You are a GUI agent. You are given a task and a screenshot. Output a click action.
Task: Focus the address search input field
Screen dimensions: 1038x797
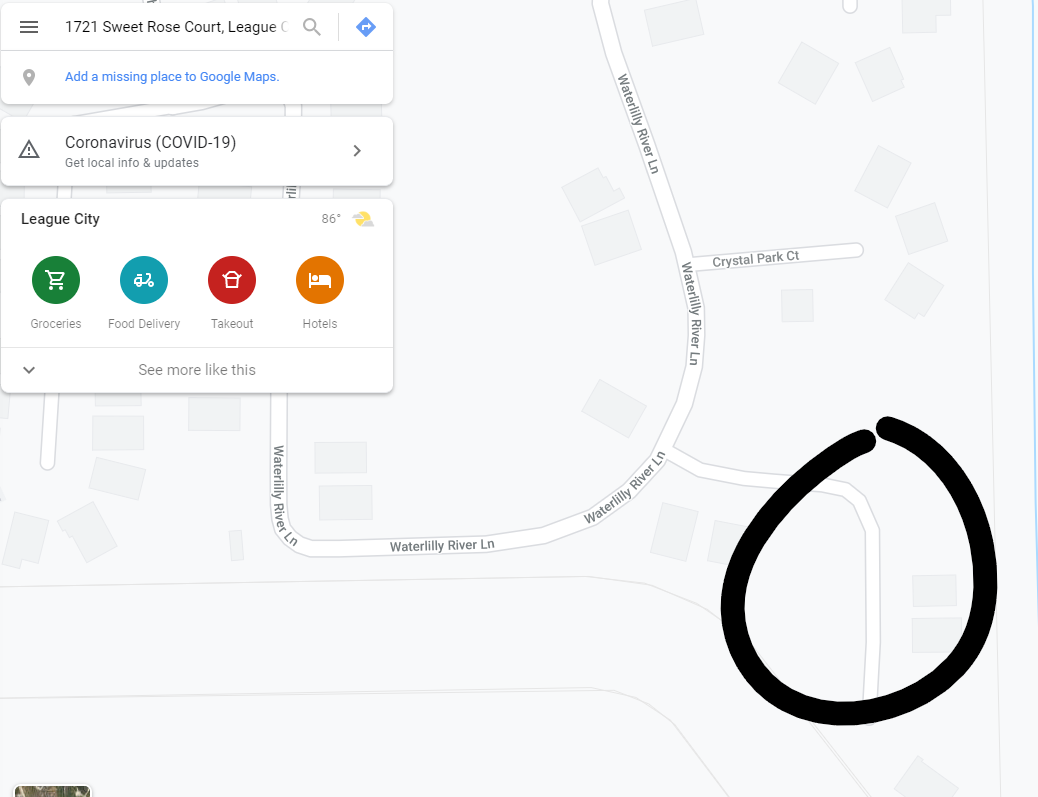177,27
